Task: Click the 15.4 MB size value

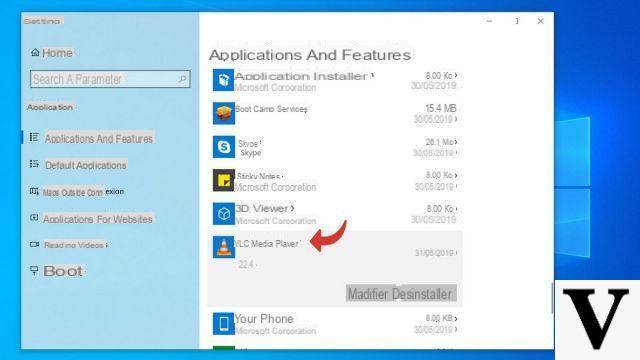Action: click(440, 109)
